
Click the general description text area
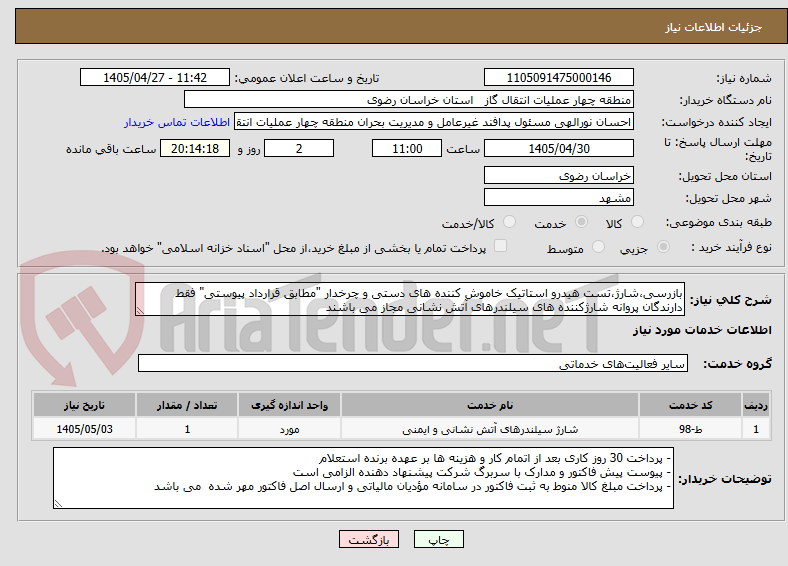coord(410,300)
